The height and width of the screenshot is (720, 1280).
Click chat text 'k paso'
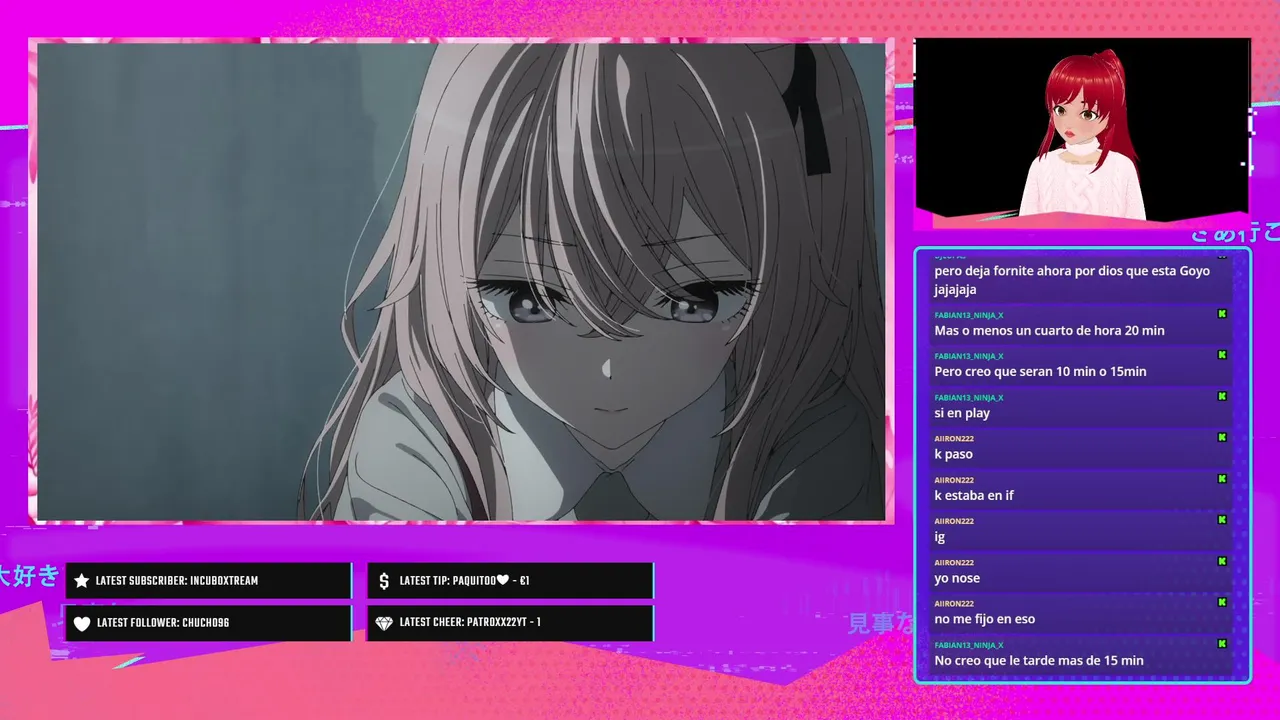pos(953,454)
